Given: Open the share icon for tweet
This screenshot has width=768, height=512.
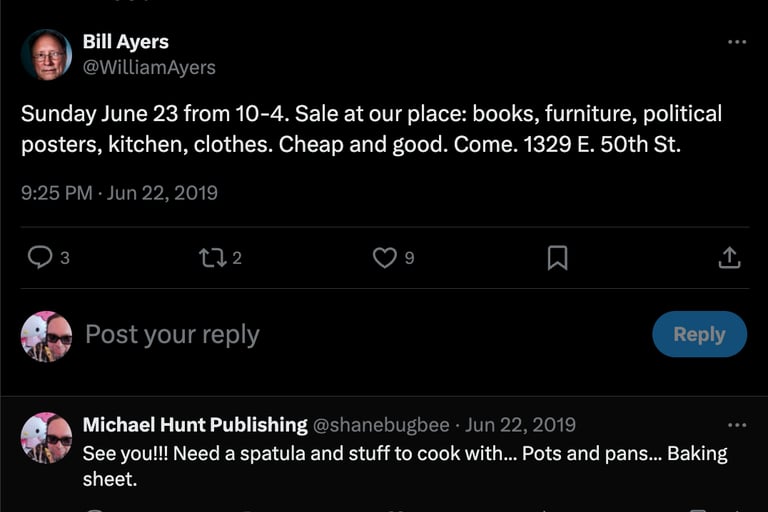Looking at the screenshot, I should click(730, 258).
